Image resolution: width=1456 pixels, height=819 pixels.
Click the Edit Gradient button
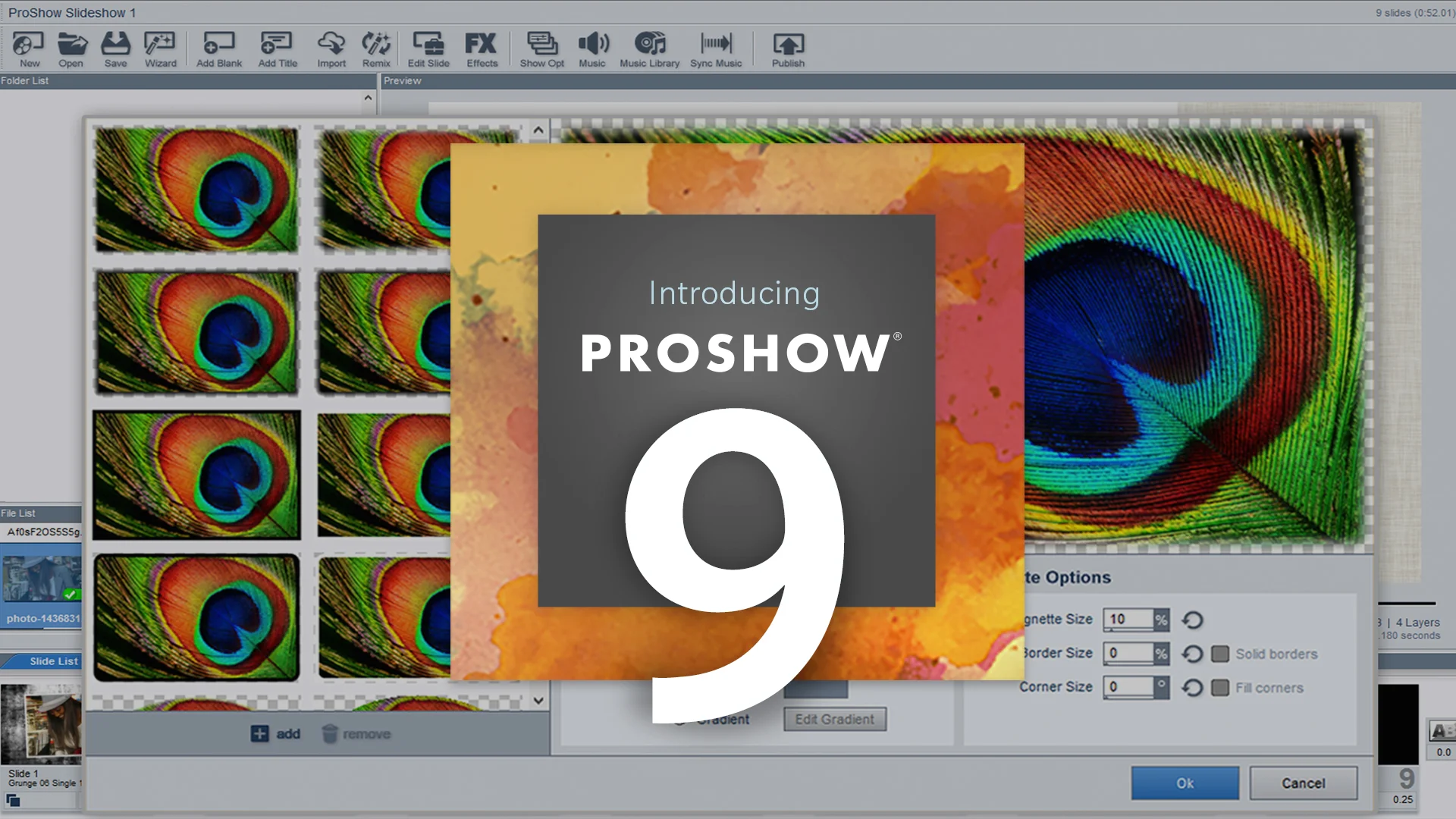[x=834, y=719]
